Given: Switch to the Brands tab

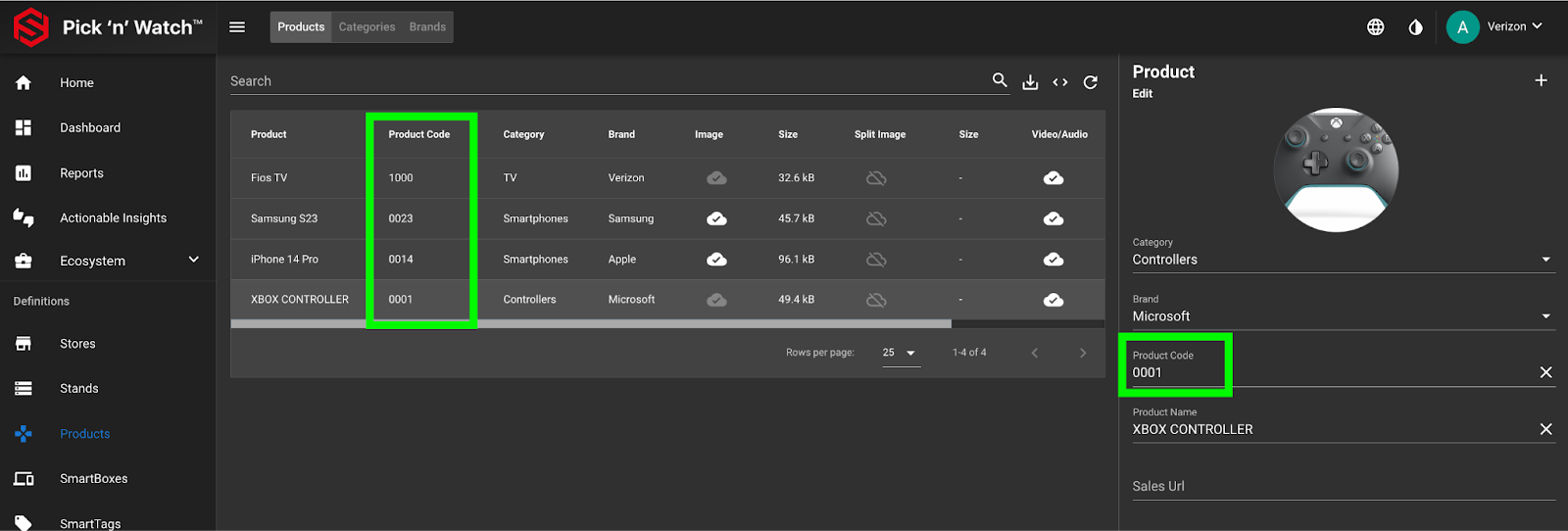Looking at the screenshot, I should 427,27.
